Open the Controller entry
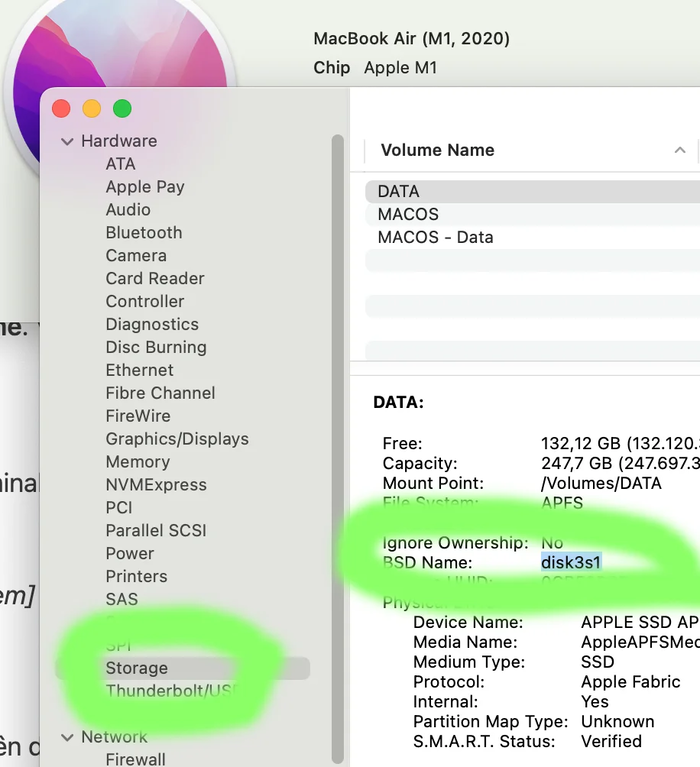 145,302
